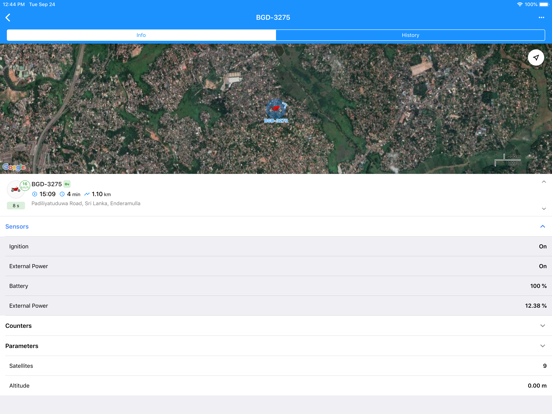Tap the mileage icon beside 1.10 km
The width and height of the screenshot is (552, 414).
(x=87, y=194)
